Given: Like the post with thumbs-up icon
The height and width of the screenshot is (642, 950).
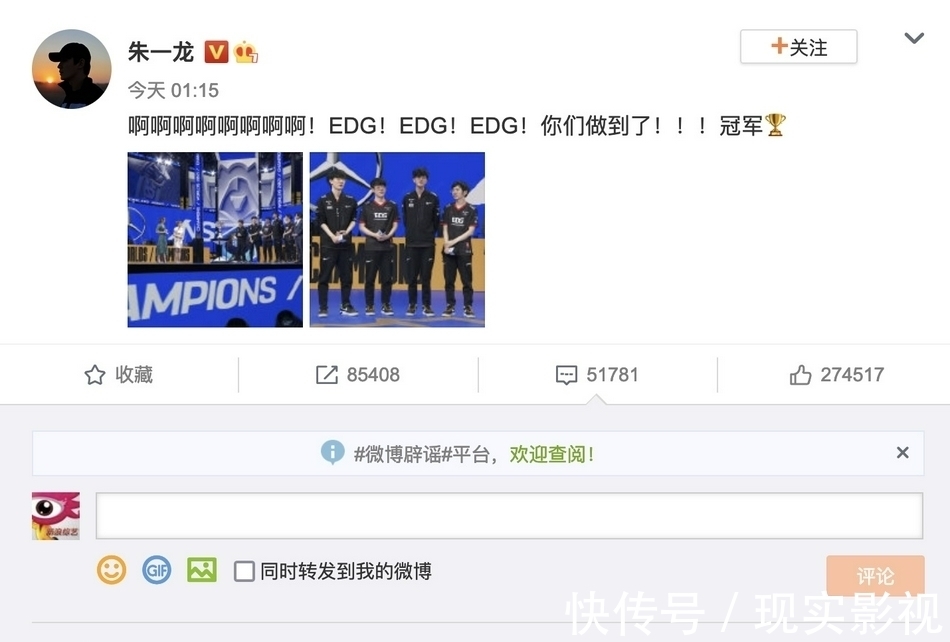Looking at the screenshot, I should [800, 375].
